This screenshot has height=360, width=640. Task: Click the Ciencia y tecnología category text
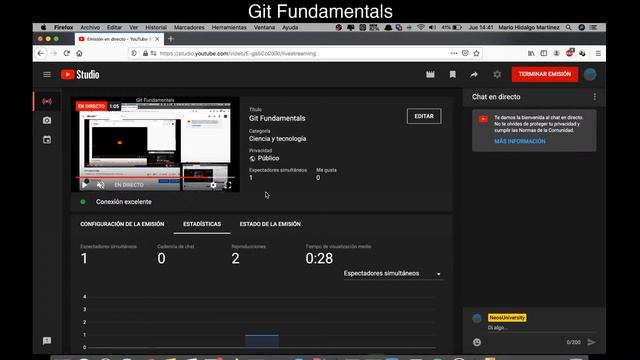coord(278,139)
